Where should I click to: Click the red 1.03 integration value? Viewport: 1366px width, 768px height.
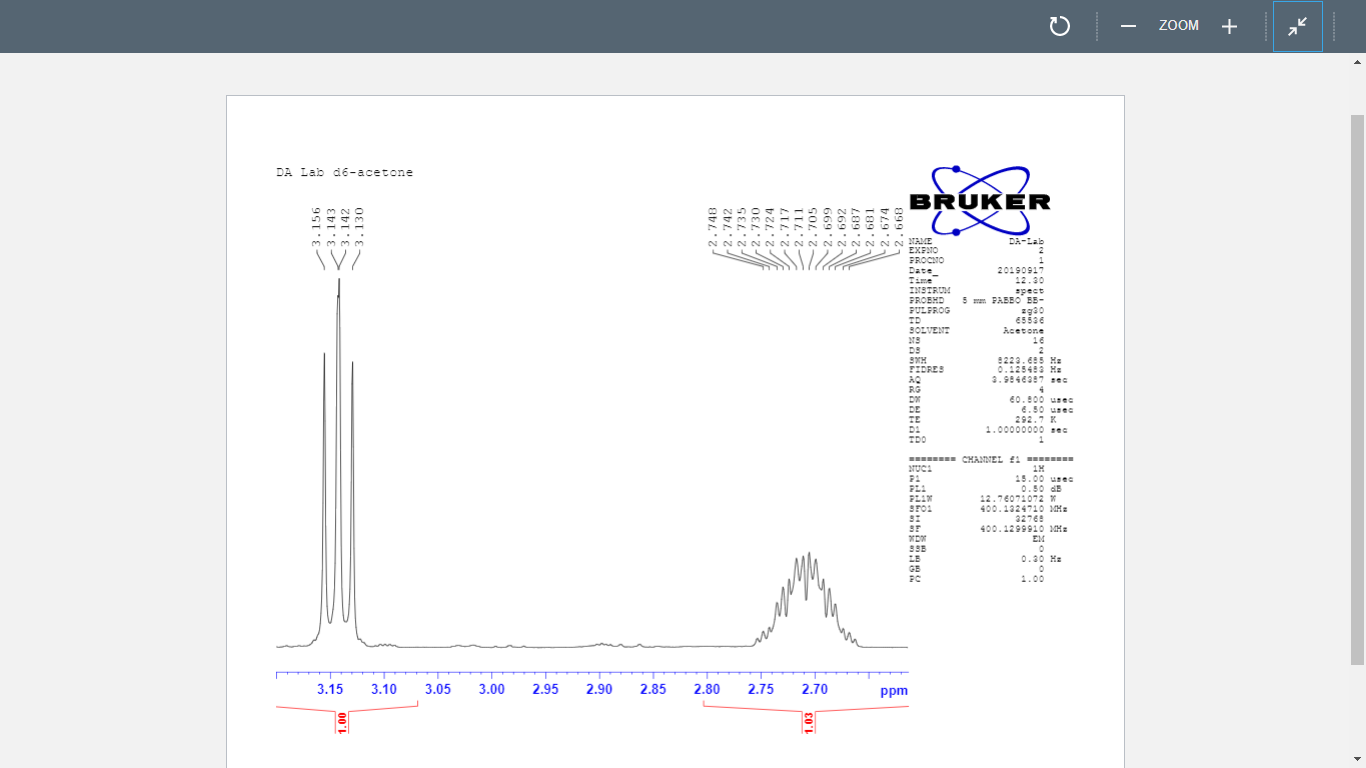point(809,722)
